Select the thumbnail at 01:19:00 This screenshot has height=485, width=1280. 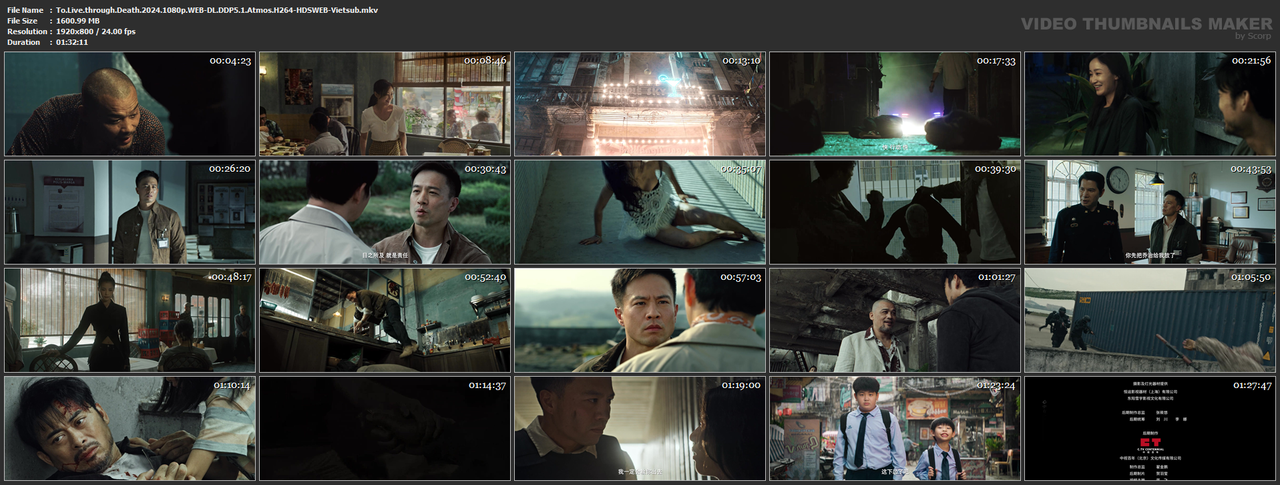(640, 427)
